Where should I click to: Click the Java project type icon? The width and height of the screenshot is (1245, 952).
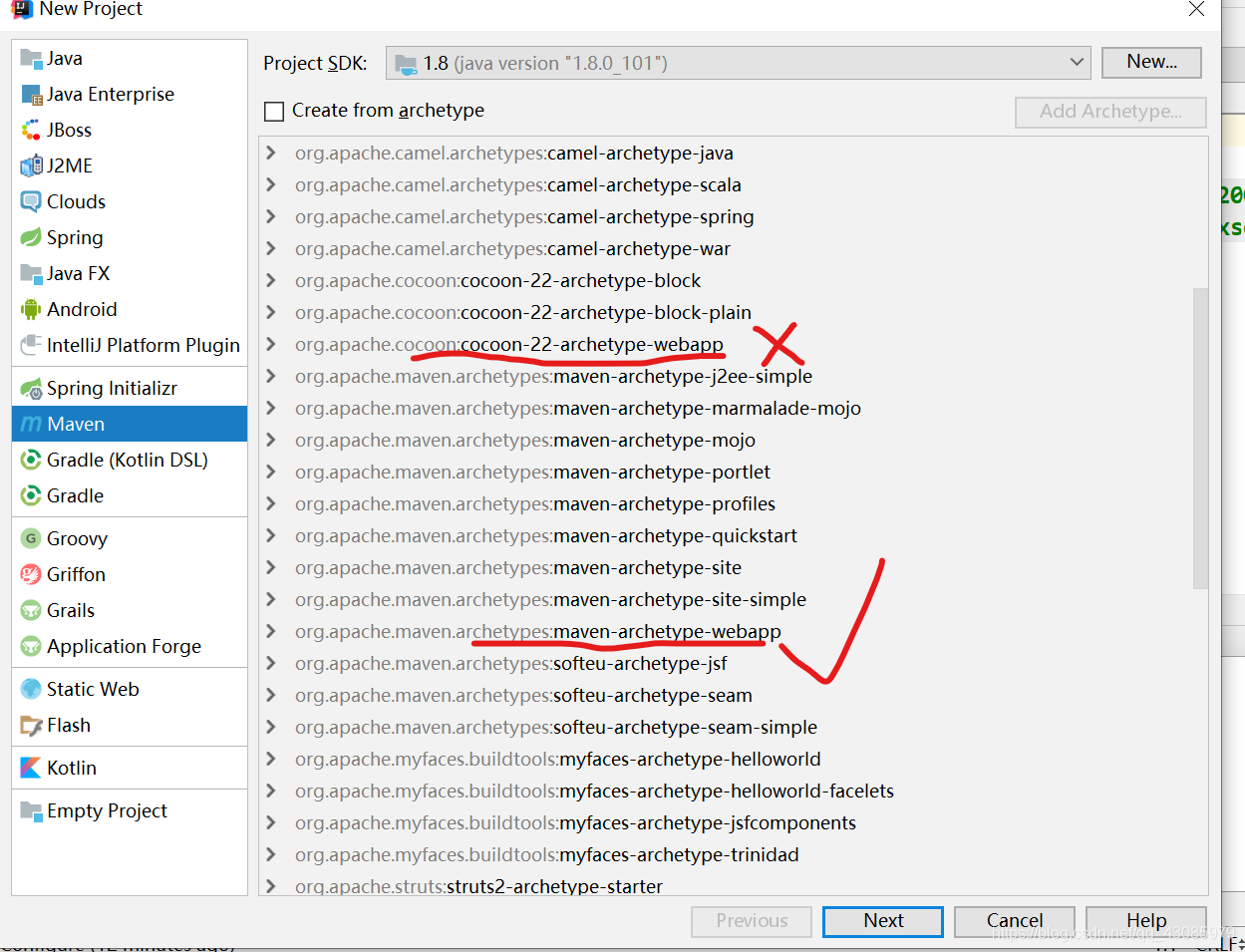click(31, 58)
